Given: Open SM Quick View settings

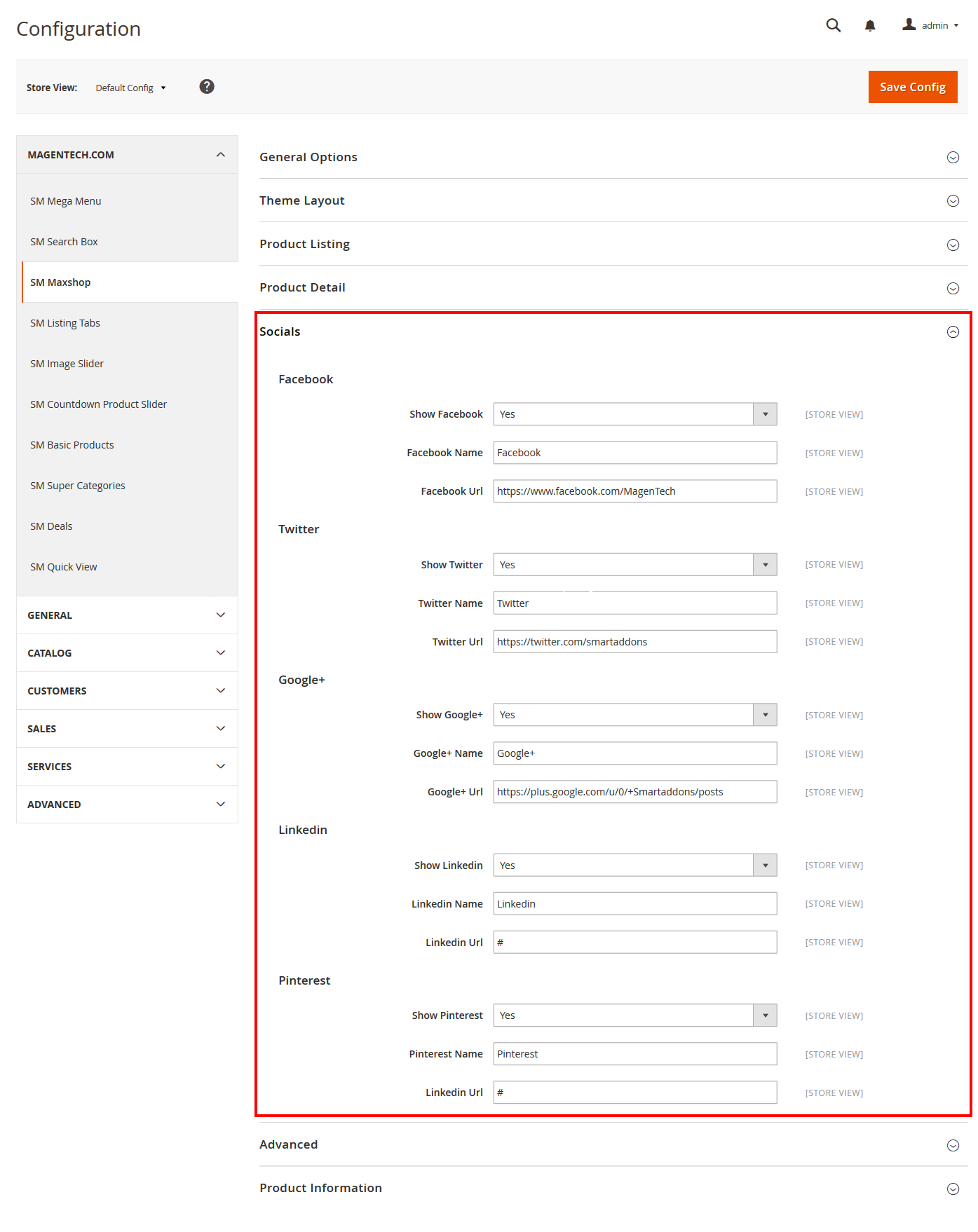Looking at the screenshot, I should point(63,567).
